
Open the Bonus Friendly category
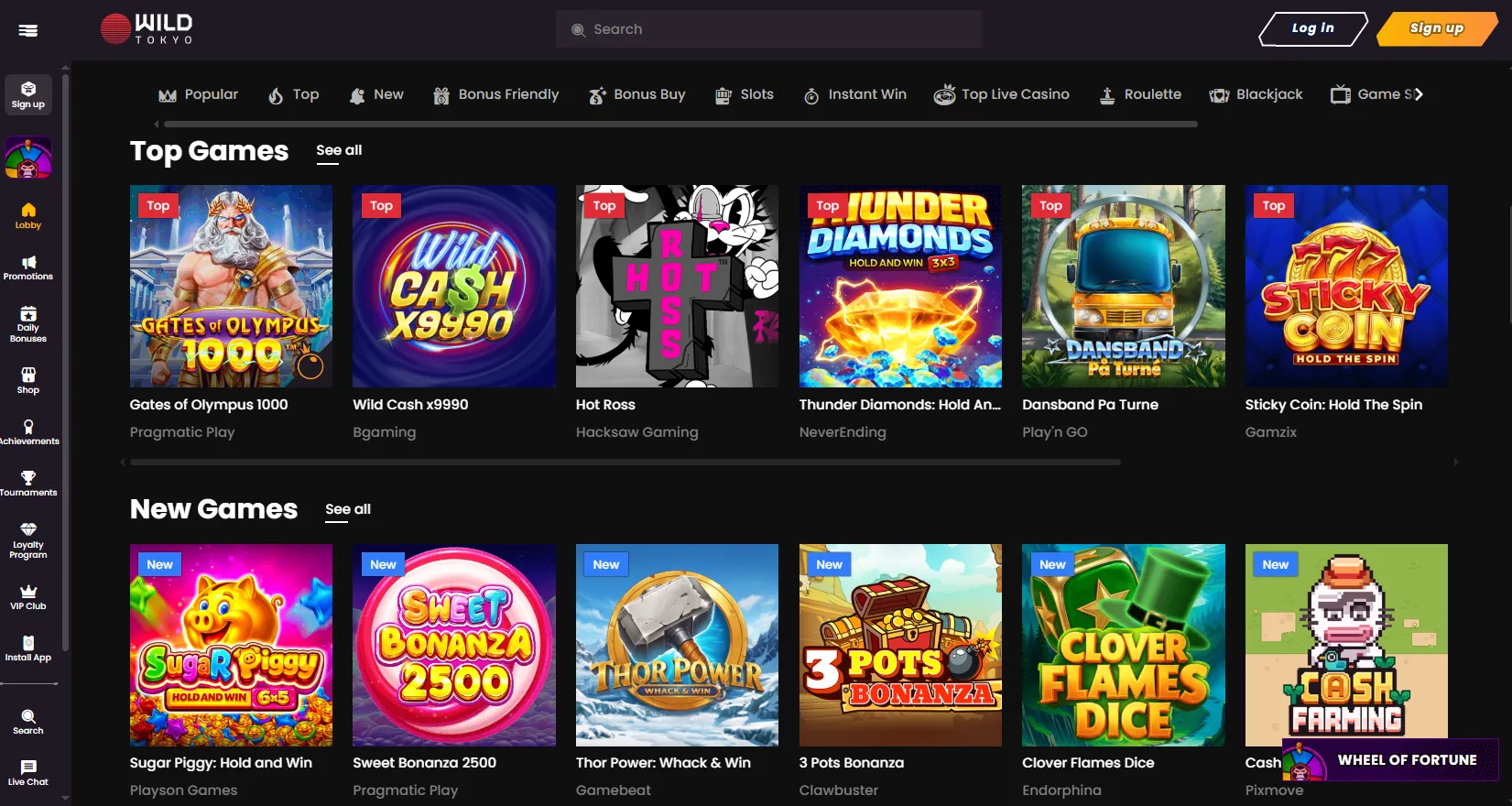click(495, 94)
